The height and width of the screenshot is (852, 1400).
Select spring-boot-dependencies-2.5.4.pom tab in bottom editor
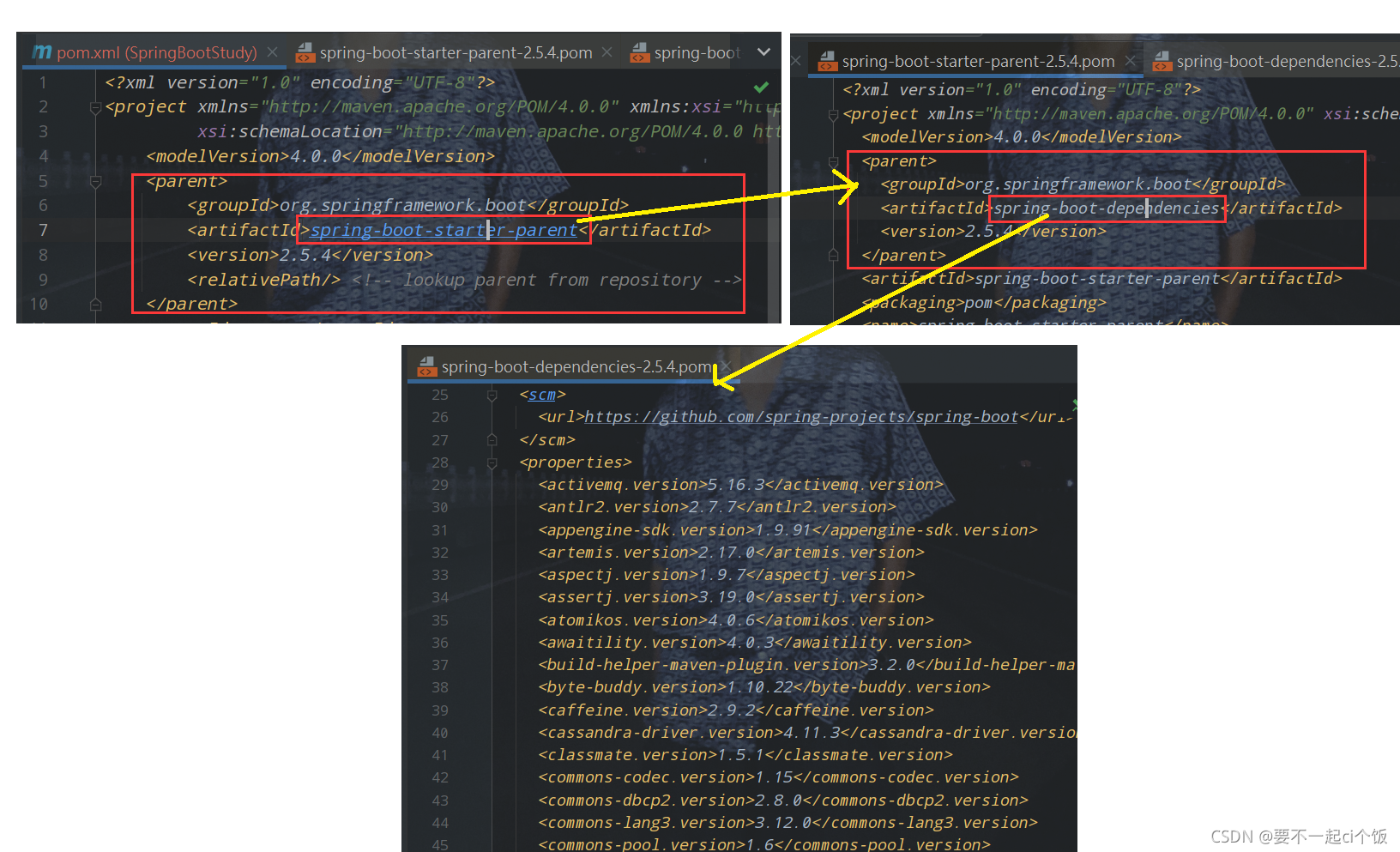pyautogui.click(x=575, y=366)
